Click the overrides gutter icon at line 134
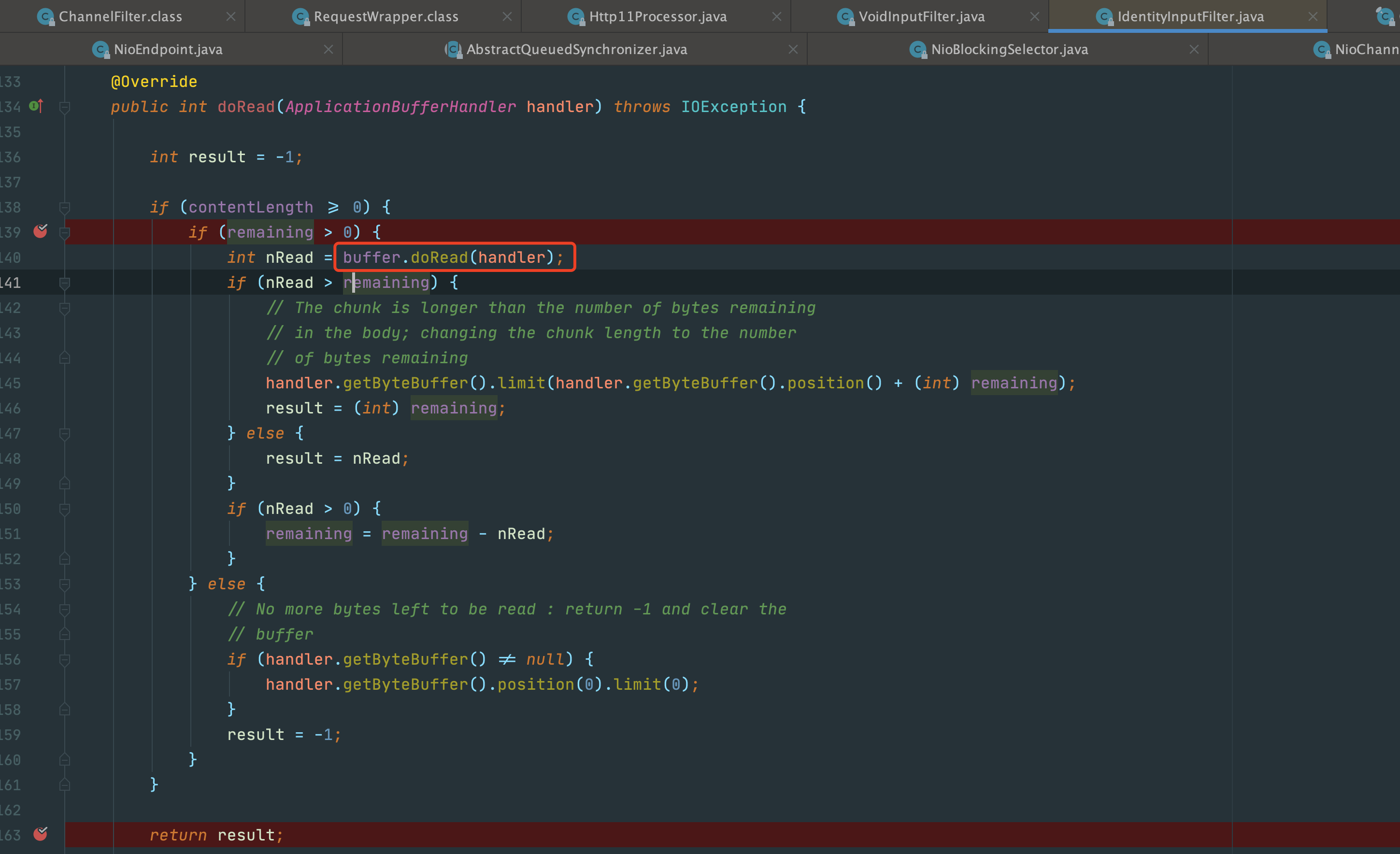 [x=36, y=106]
